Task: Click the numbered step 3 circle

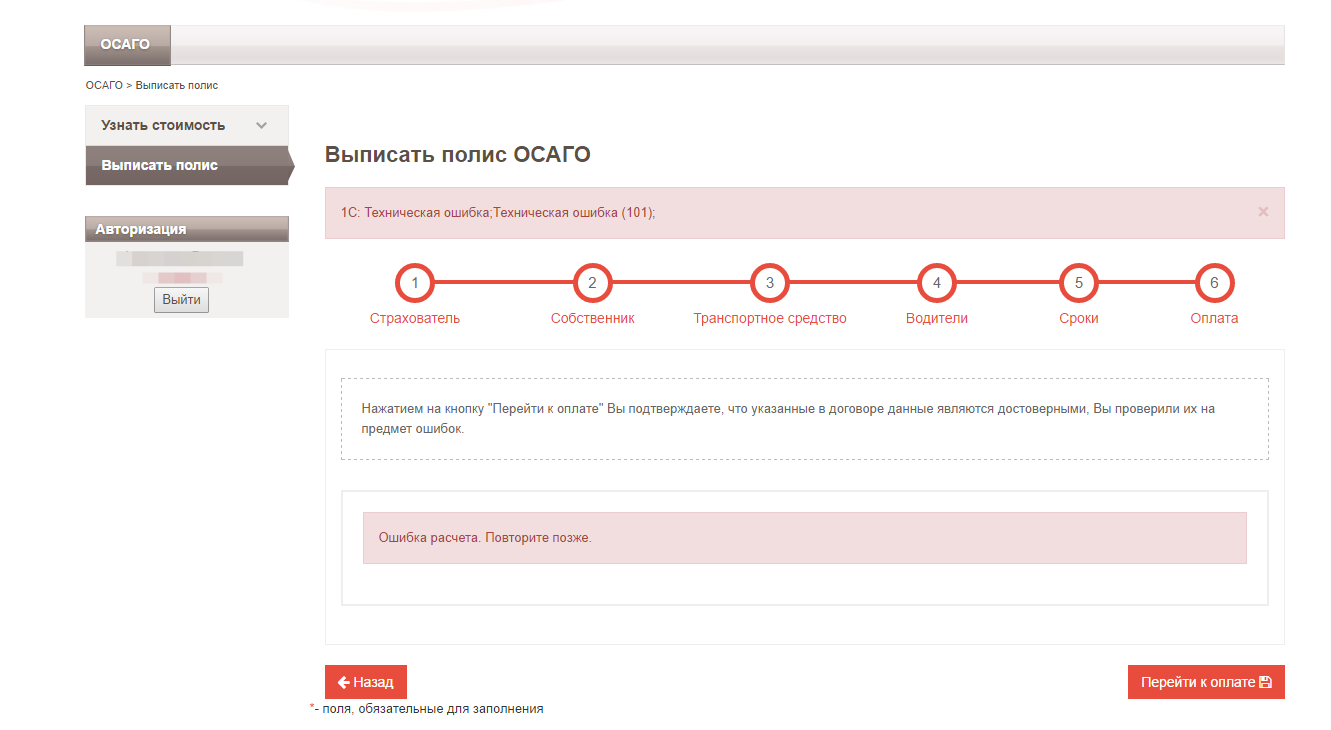Action: [769, 283]
